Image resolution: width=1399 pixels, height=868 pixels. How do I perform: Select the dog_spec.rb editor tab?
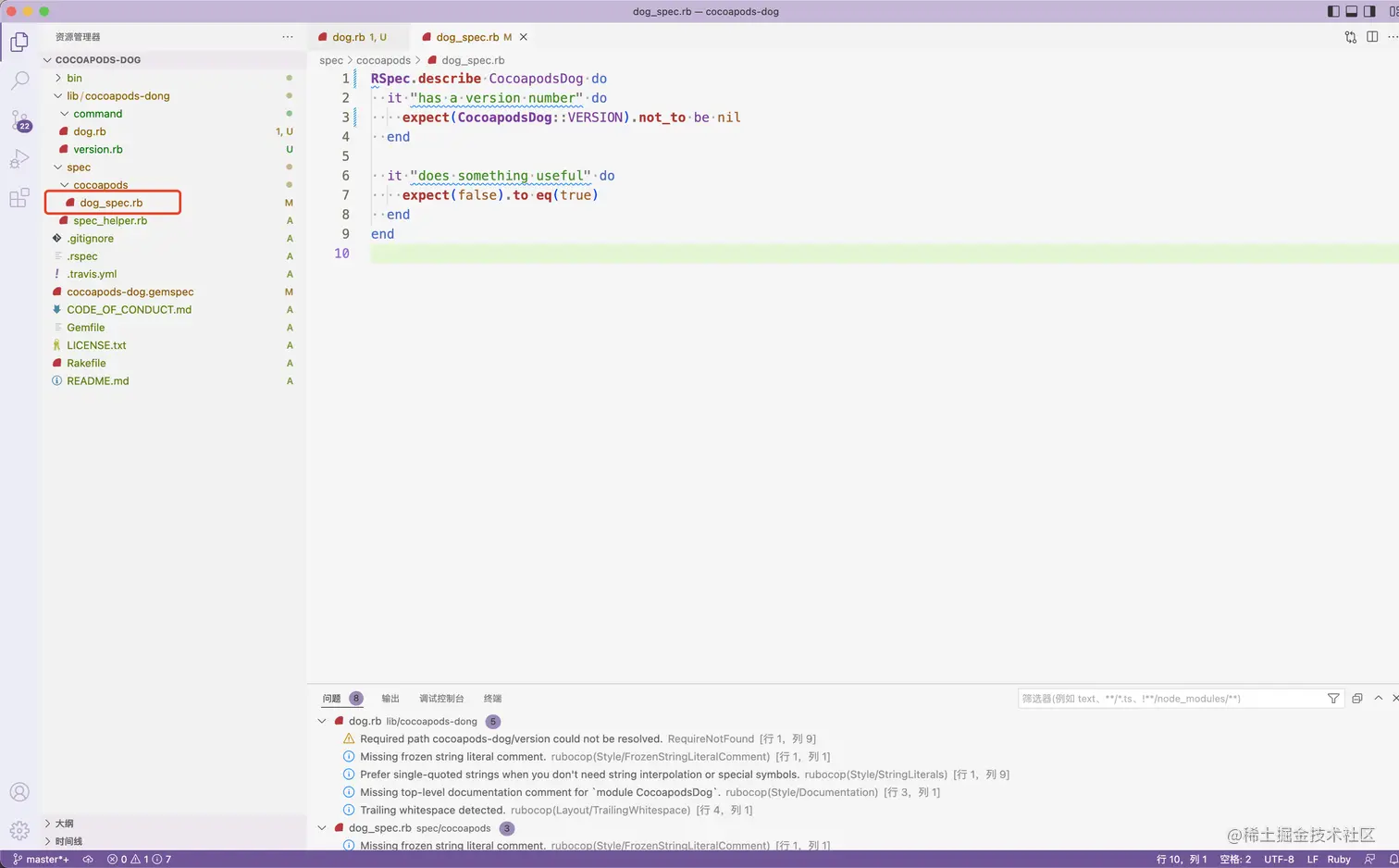coord(470,37)
